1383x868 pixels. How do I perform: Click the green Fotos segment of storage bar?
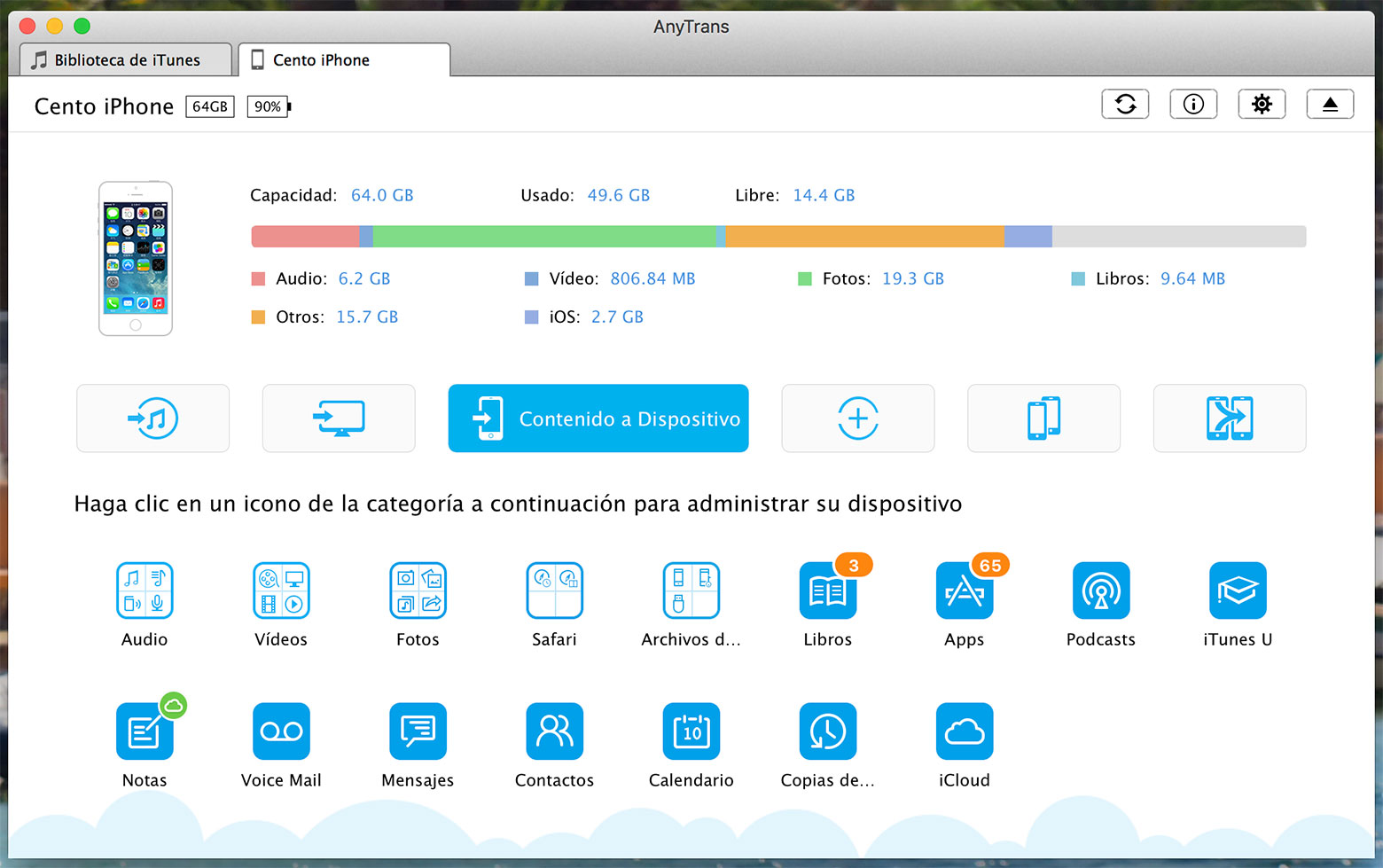[544, 237]
